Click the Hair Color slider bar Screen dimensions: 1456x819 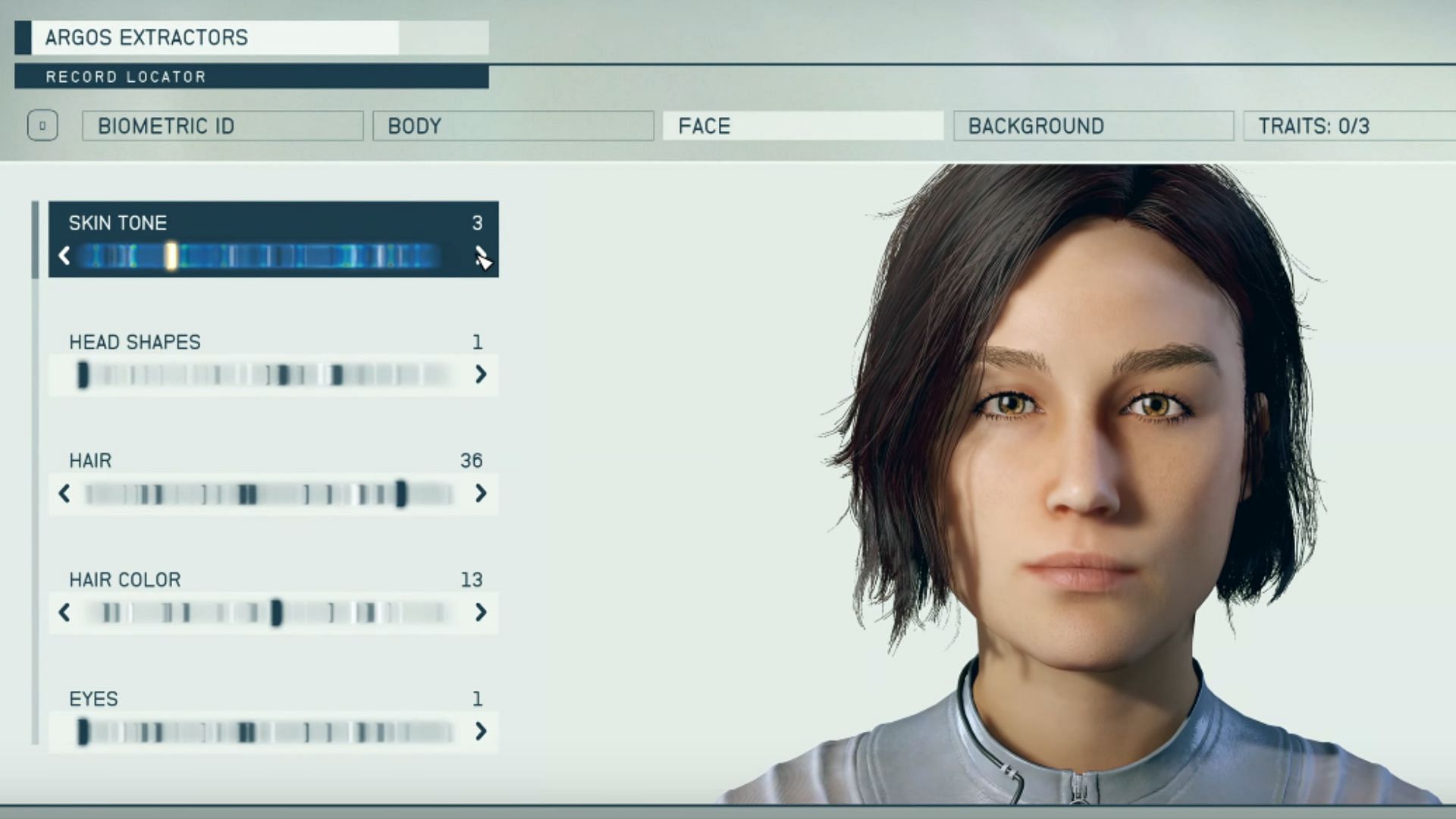click(268, 612)
